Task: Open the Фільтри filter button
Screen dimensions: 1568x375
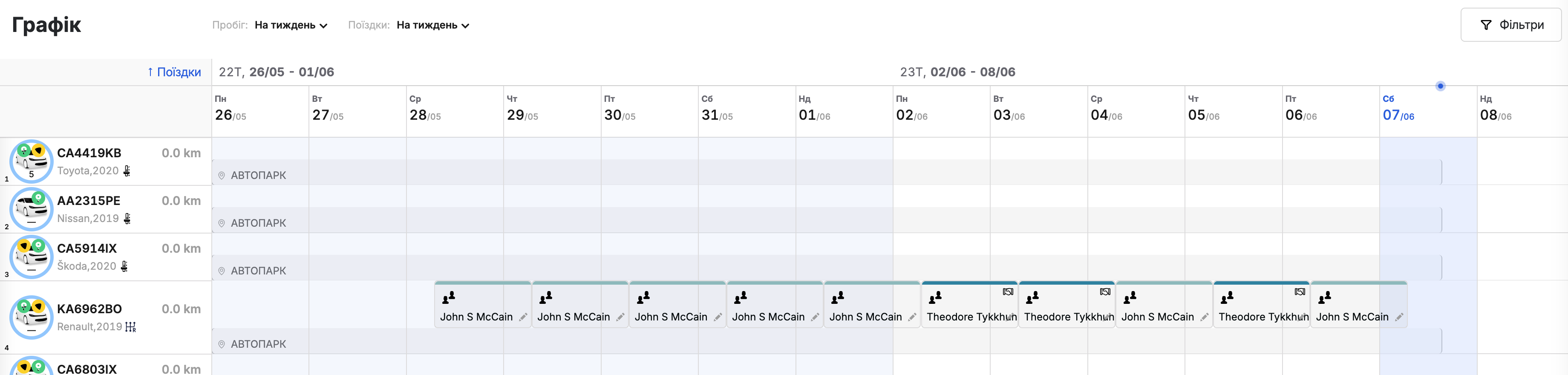Action: point(1511,25)
